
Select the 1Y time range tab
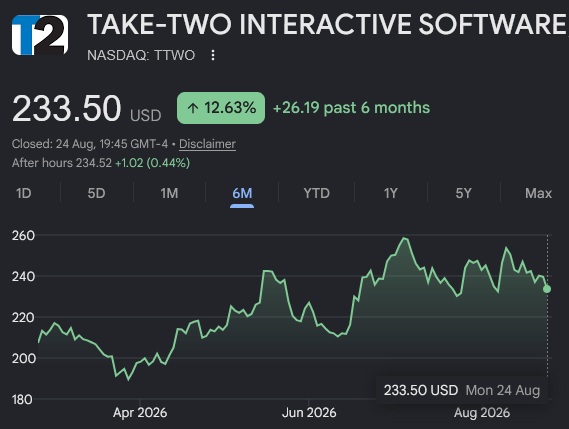point(391,193)
